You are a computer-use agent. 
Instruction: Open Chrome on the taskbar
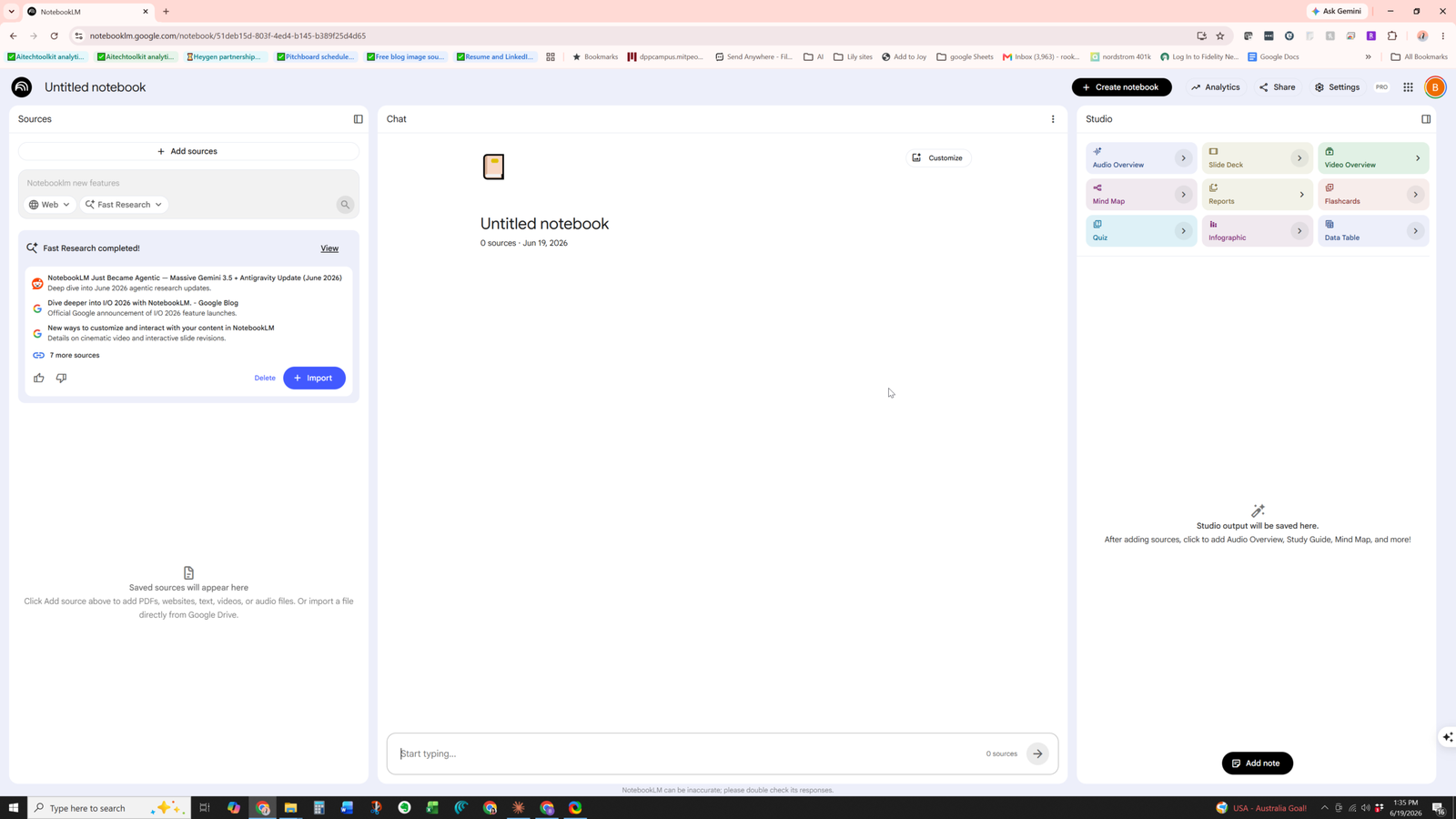(263, 808)
